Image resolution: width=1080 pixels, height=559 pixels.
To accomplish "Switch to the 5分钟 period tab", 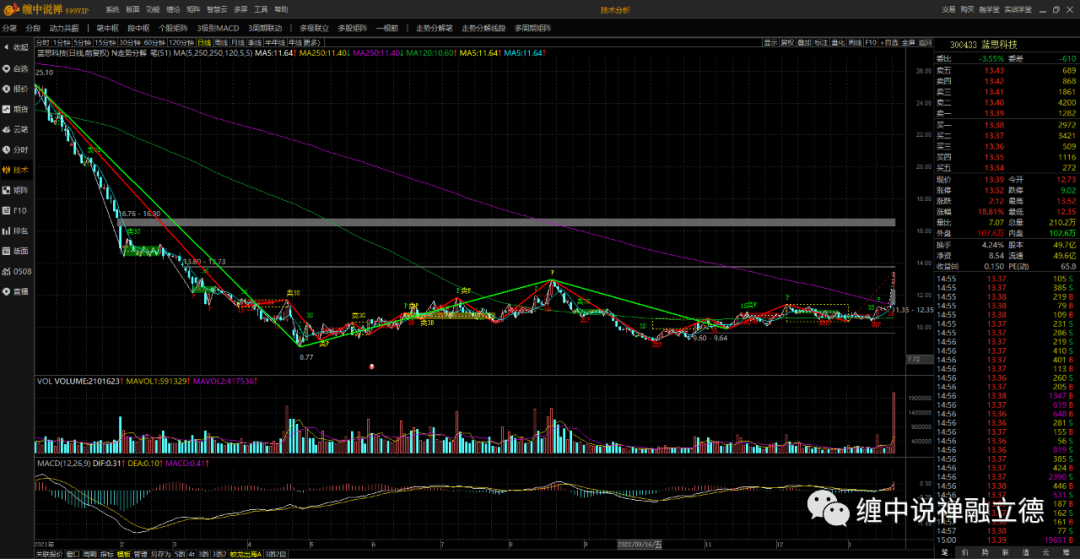I will point(82,43).
